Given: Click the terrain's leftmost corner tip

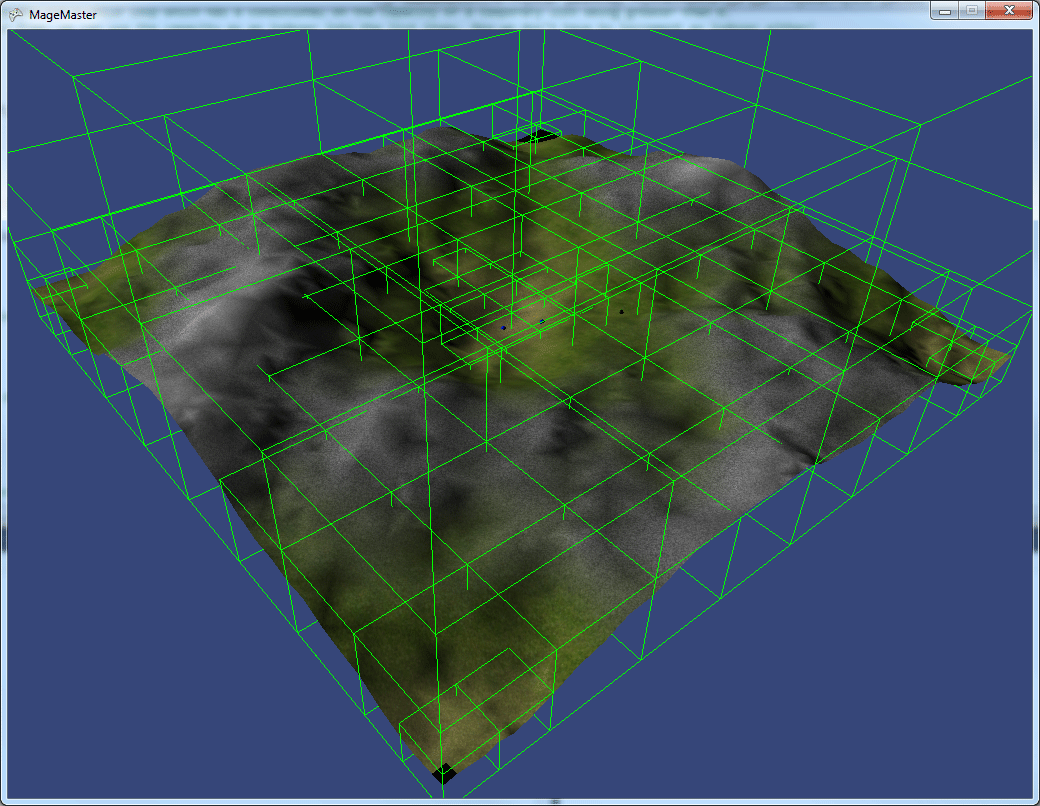Looking at the screenshot, I should [37, 291].
